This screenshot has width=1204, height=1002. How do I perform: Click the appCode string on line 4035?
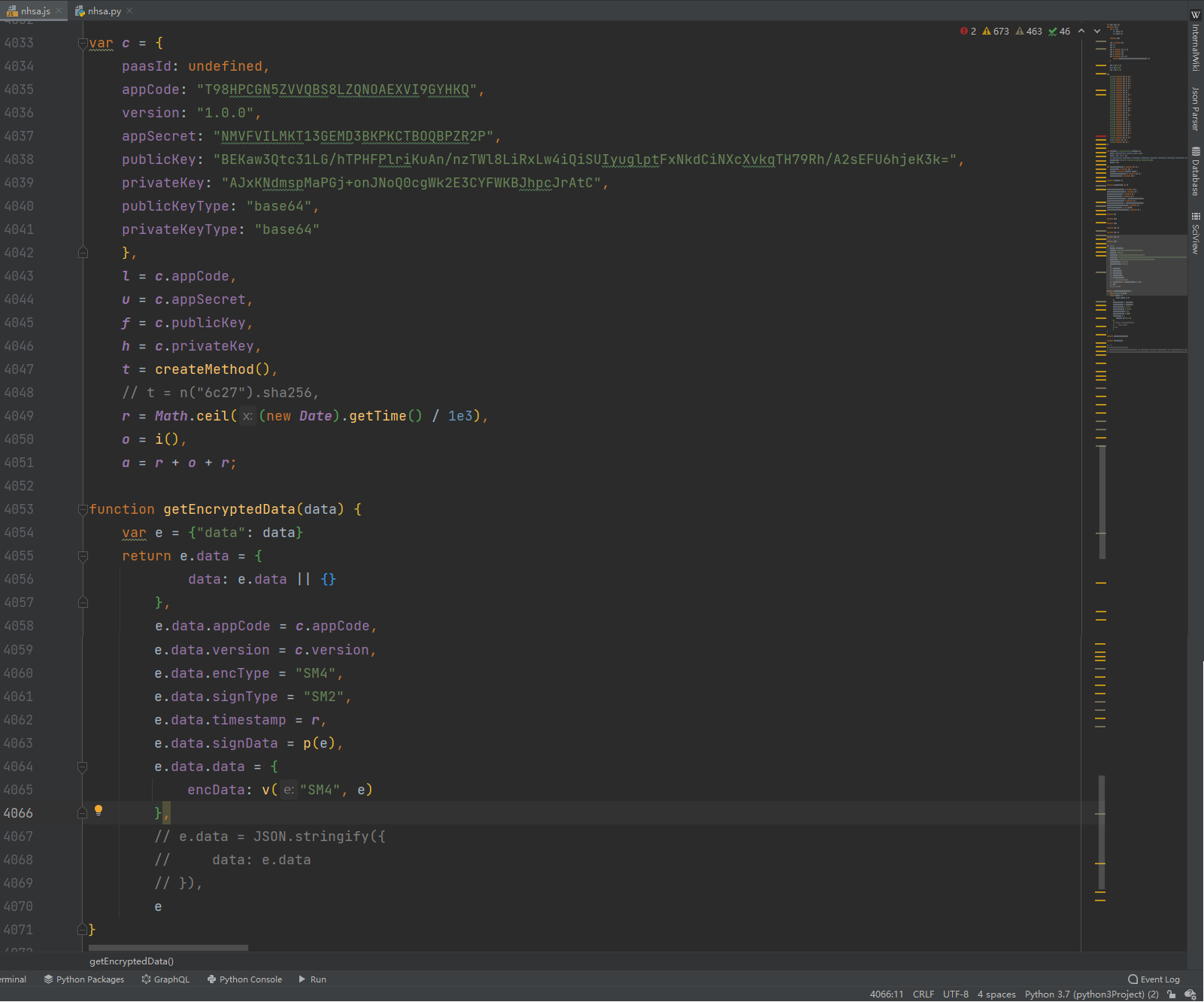point(337,90)
